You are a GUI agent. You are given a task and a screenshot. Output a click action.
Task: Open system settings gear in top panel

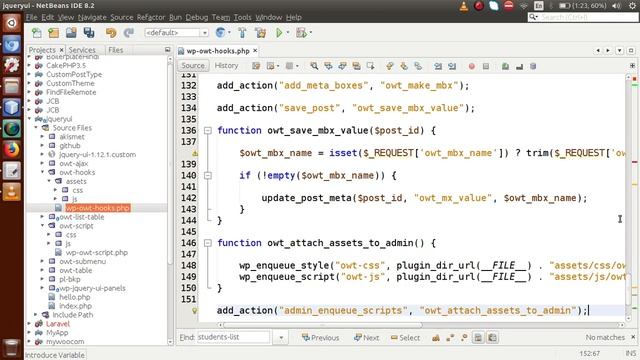pyautogui.click(x=632, y=6)
